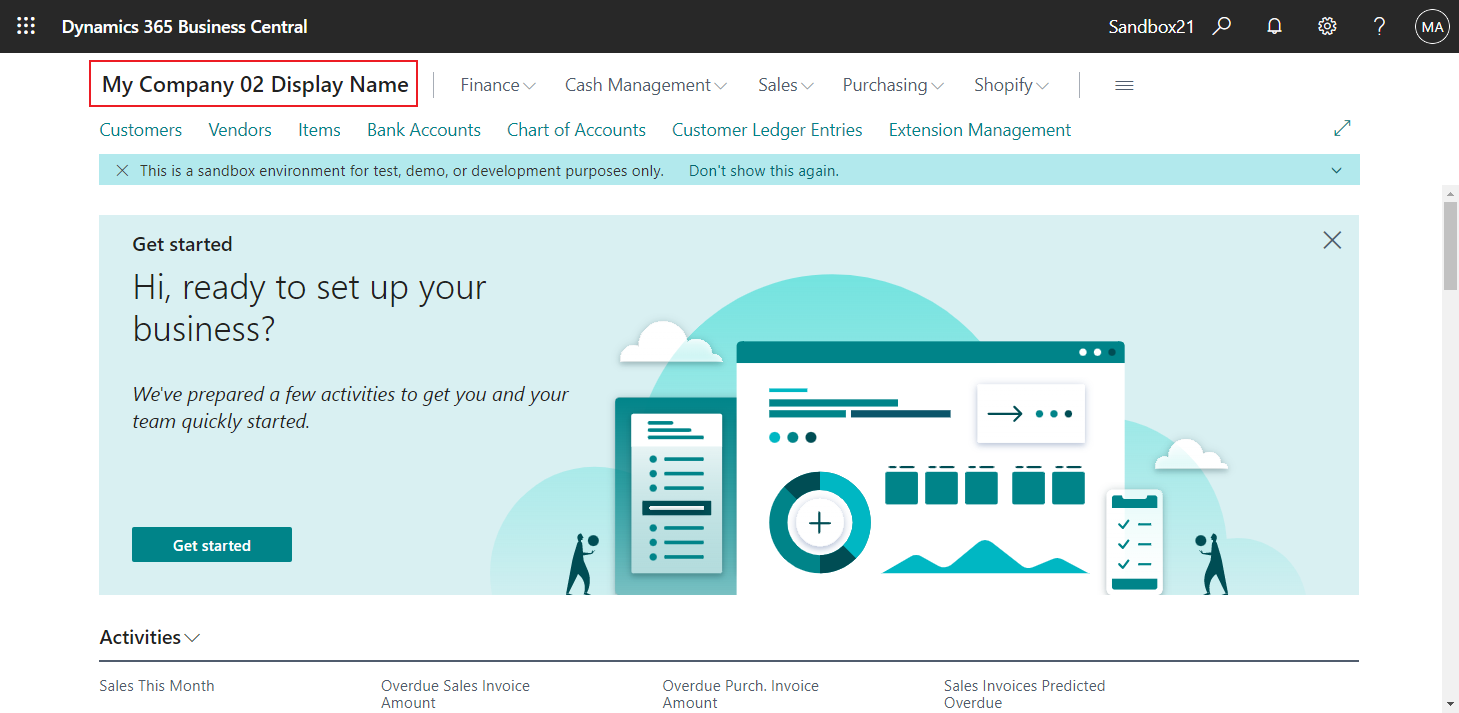1459x713 pixels.
Task: Open the app launcher waffle icon
Action: coord(26,26)
